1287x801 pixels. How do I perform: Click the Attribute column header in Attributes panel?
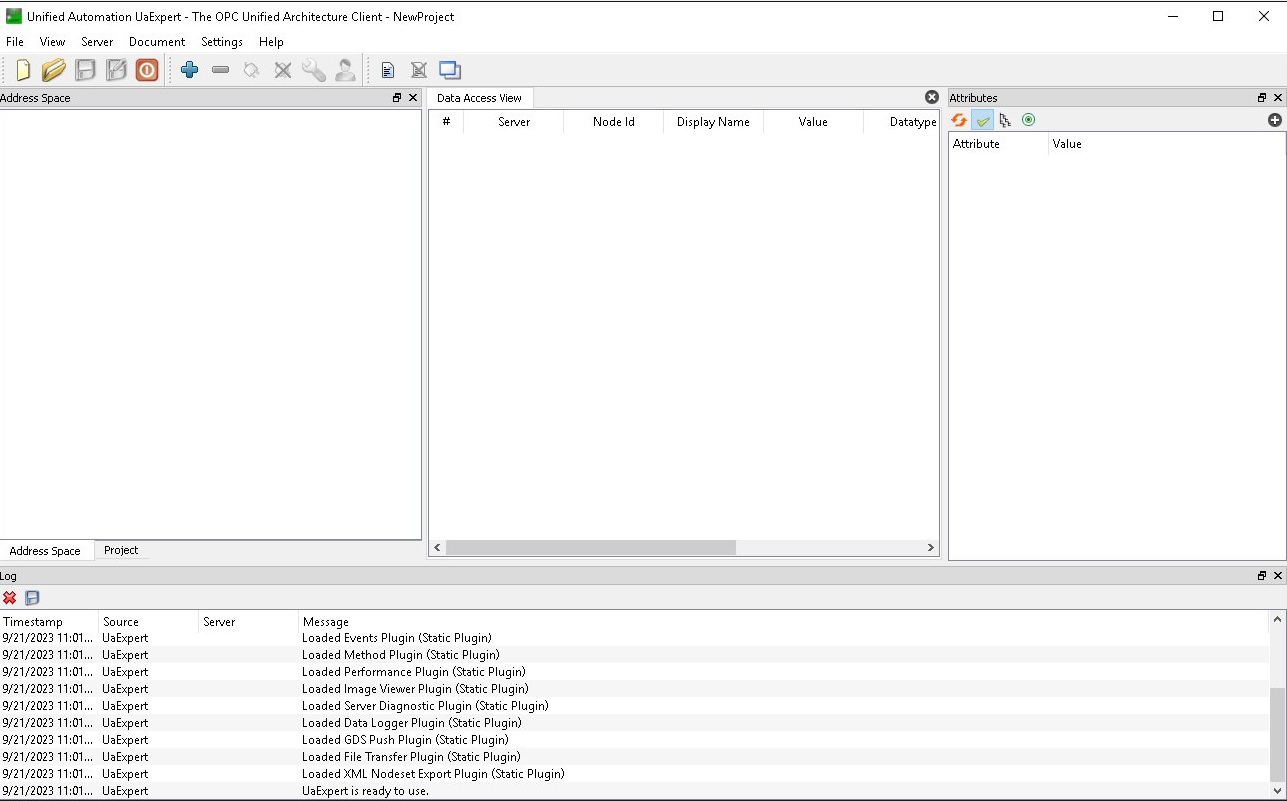click(x=998, y=144)
